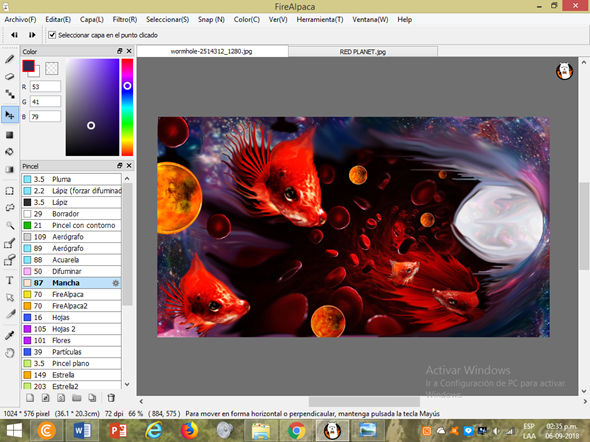Screen dimensions: 590x442
Task: Add bitmap brush from Pincel panel footer
Action: click(46, 398)
